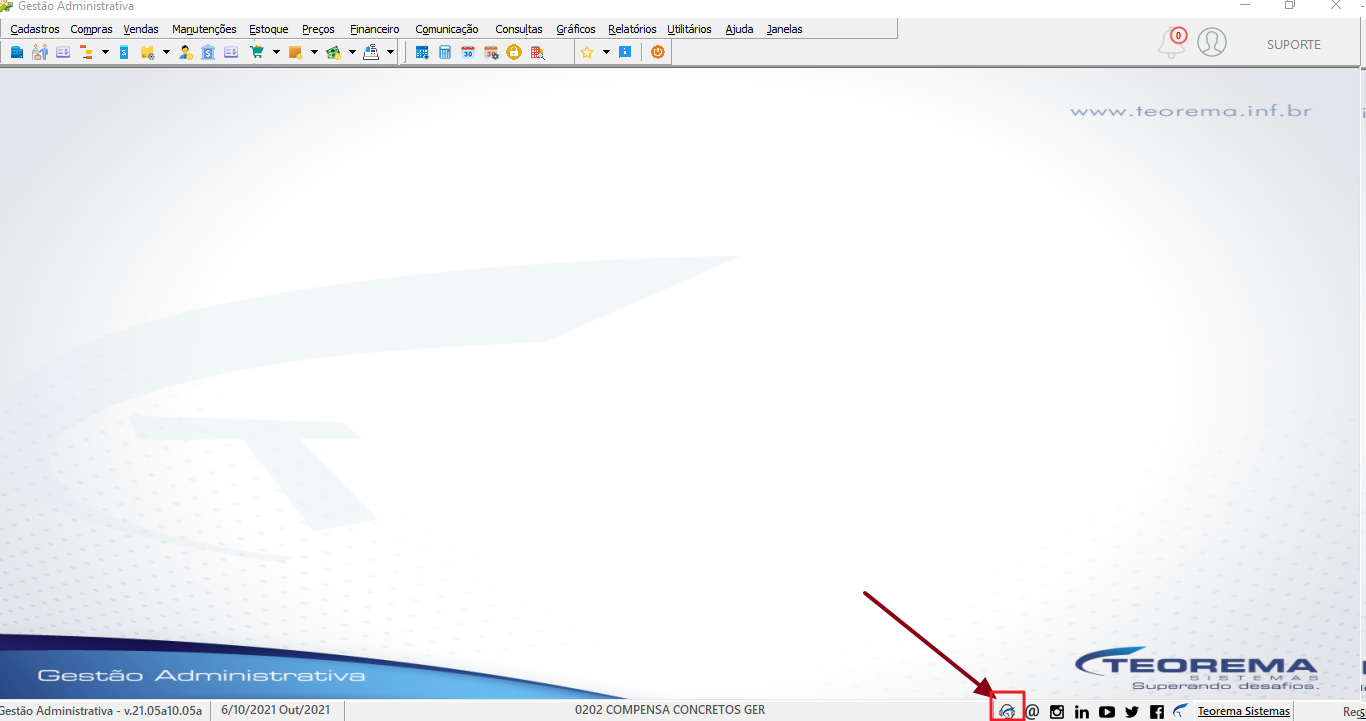Expand dropdown arrow beside orange box icon
This screenshot has height=721, width=1366.
pos(314,52)
